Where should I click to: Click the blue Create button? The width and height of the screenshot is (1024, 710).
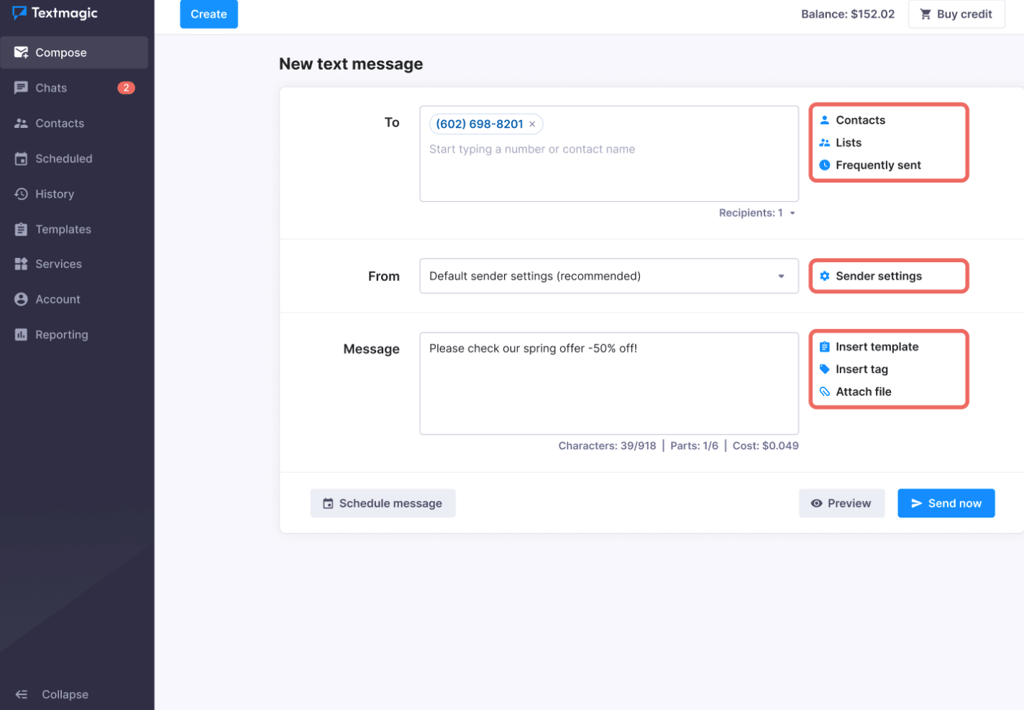(x=209, y=14)
